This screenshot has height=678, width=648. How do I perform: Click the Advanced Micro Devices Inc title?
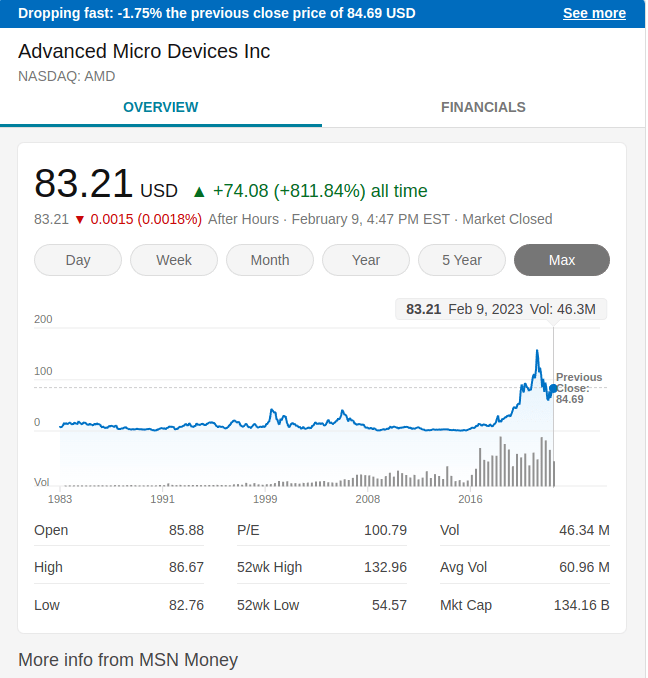click(144, 51)
